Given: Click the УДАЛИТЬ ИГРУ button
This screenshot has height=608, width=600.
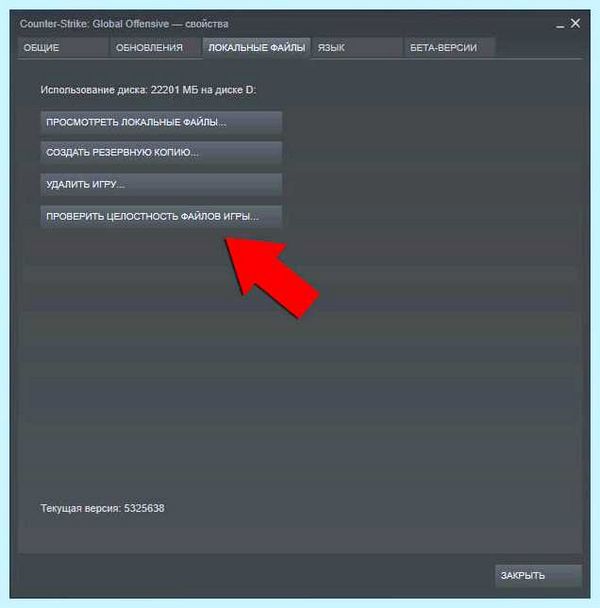Looking at the screenshot, I should [161, 184].
